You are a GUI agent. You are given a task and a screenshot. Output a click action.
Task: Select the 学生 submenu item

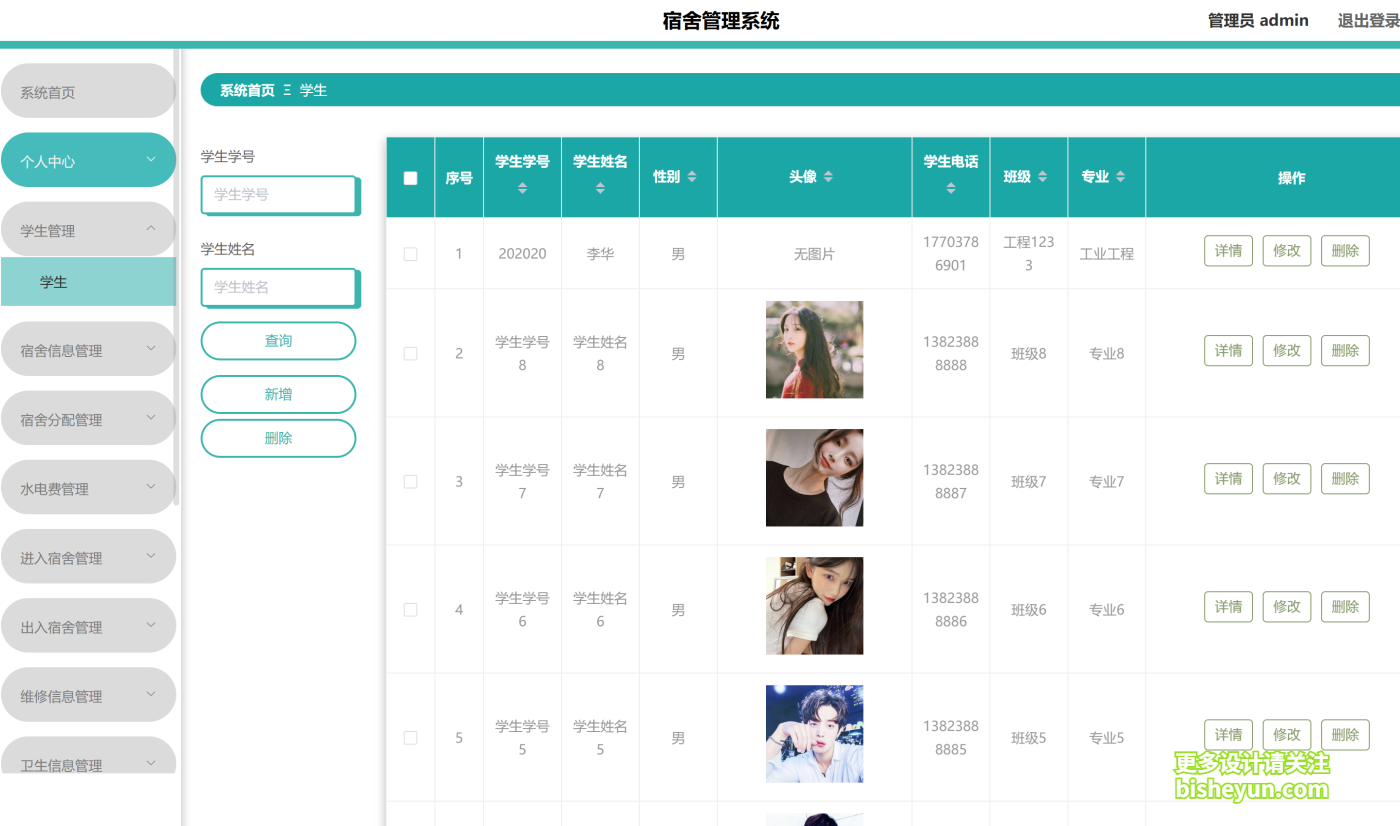tap(88, 282)
